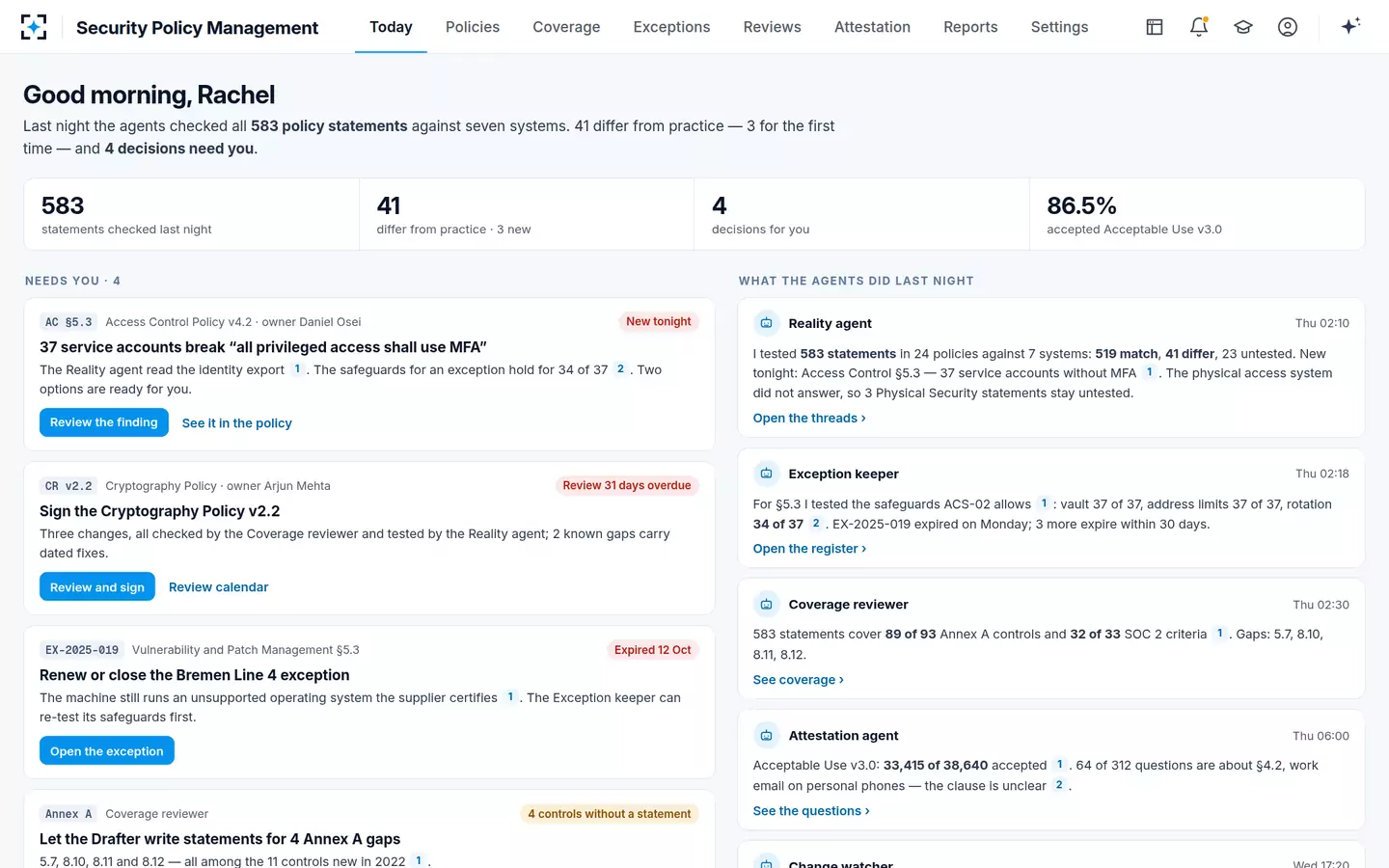Open citation 1 after '38,640 accepted'

(1059, 765)
